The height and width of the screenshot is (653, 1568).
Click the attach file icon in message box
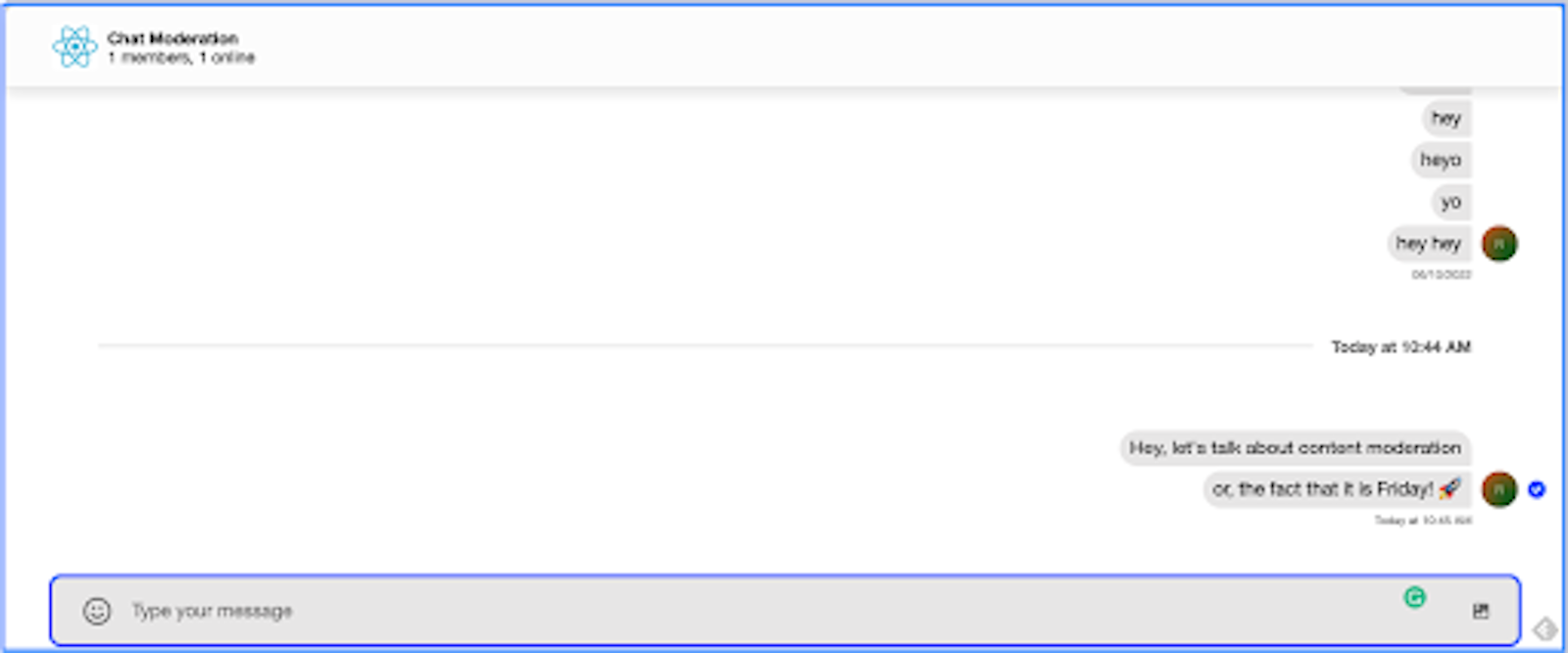1480,611
